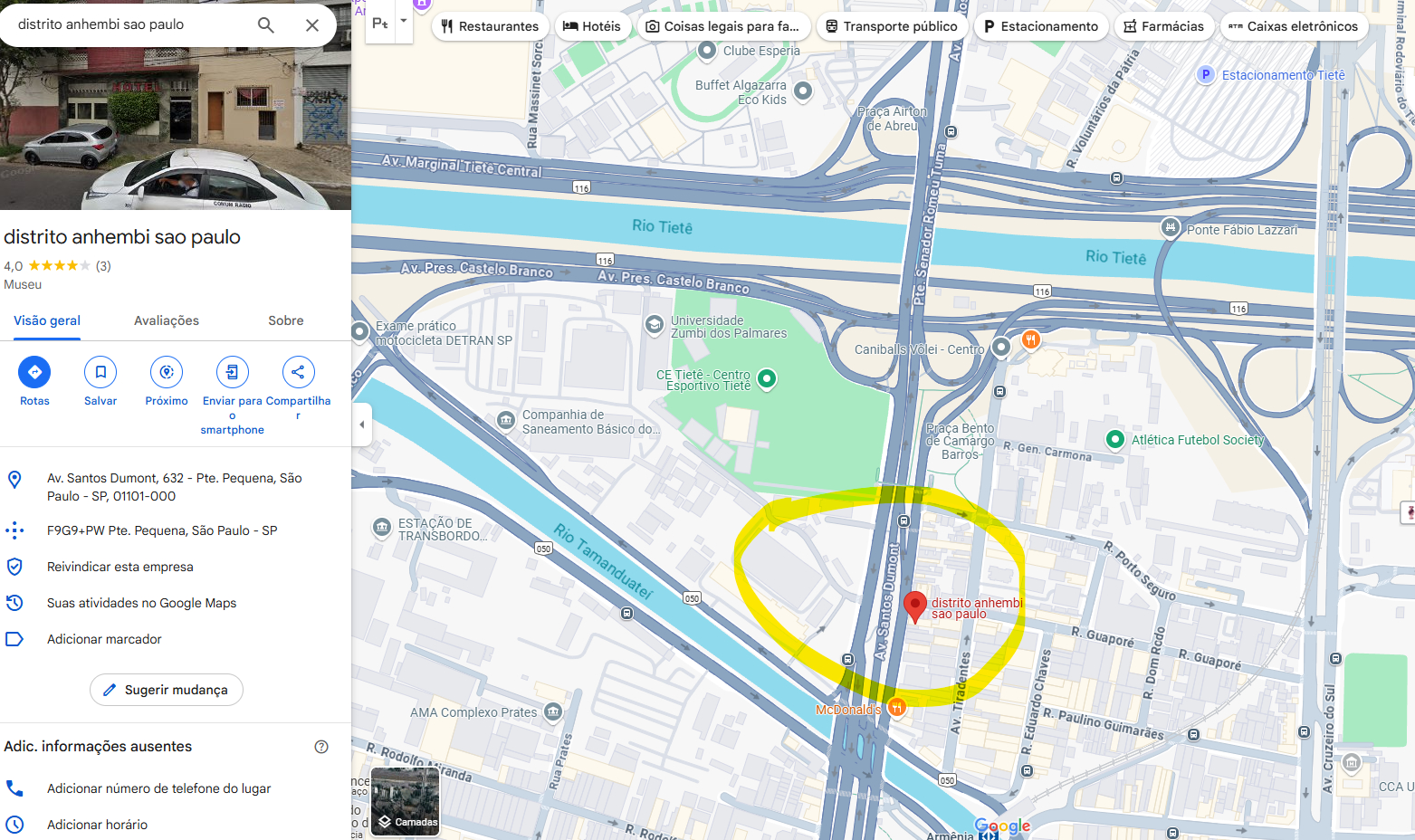Collapse the side panel arrow
This screenshot has height=840, width=1415.
[x=362, y=424]
